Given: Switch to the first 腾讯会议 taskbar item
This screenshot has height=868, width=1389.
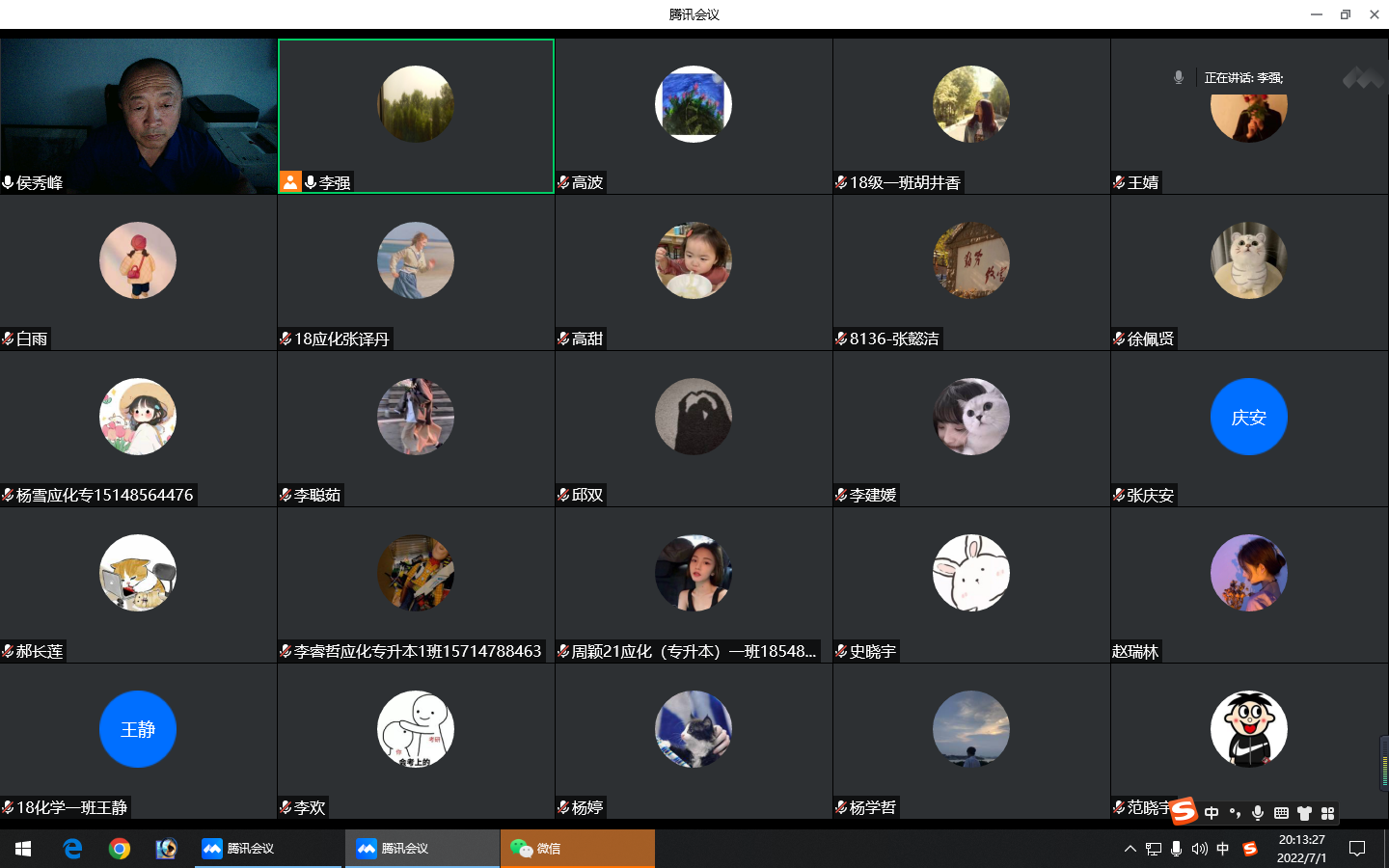Looking at the screenshot, I should [268, 849].
